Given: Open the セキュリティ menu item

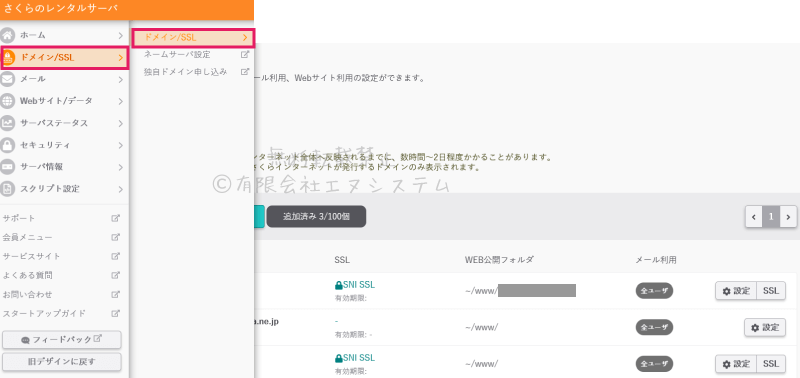Looking at the screenshot, I should (x=64, y=145).
